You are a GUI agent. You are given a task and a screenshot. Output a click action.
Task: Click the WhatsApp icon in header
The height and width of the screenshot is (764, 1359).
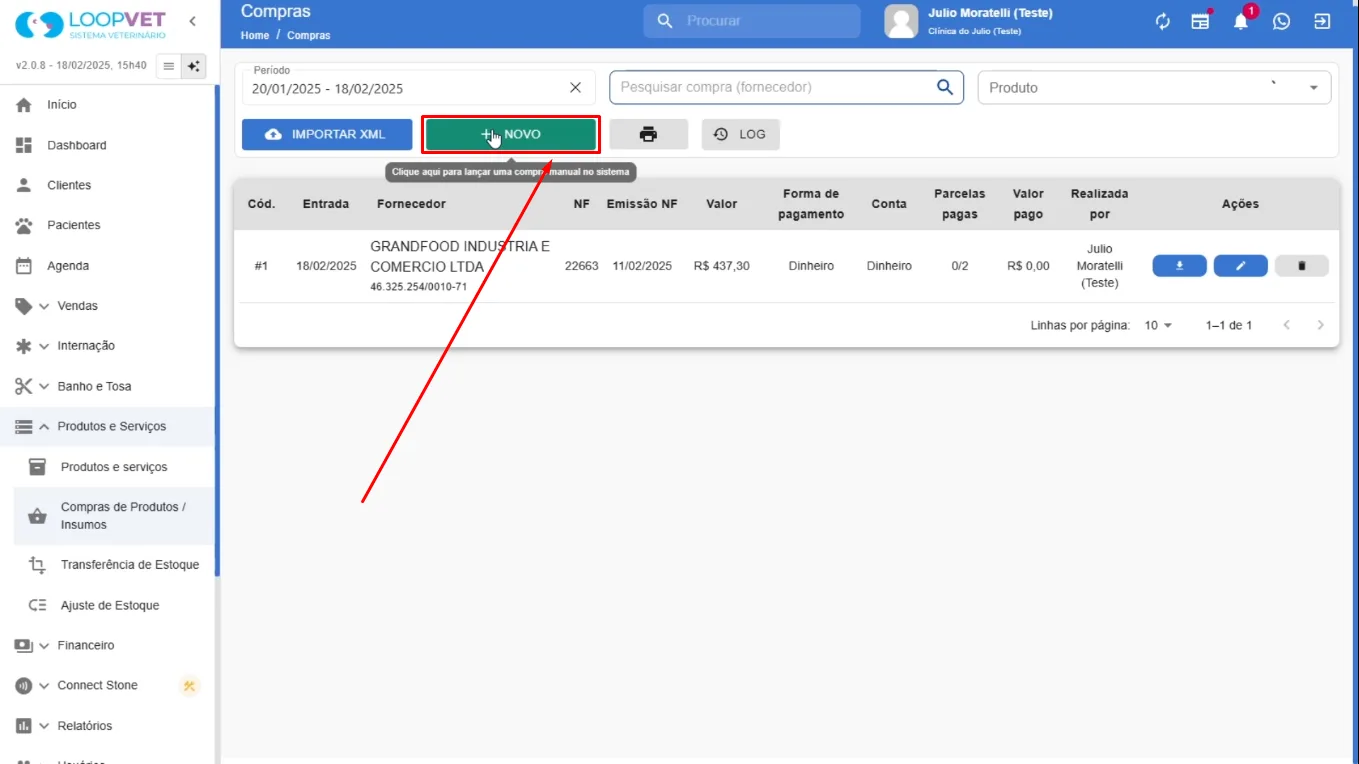[1281, 21]
